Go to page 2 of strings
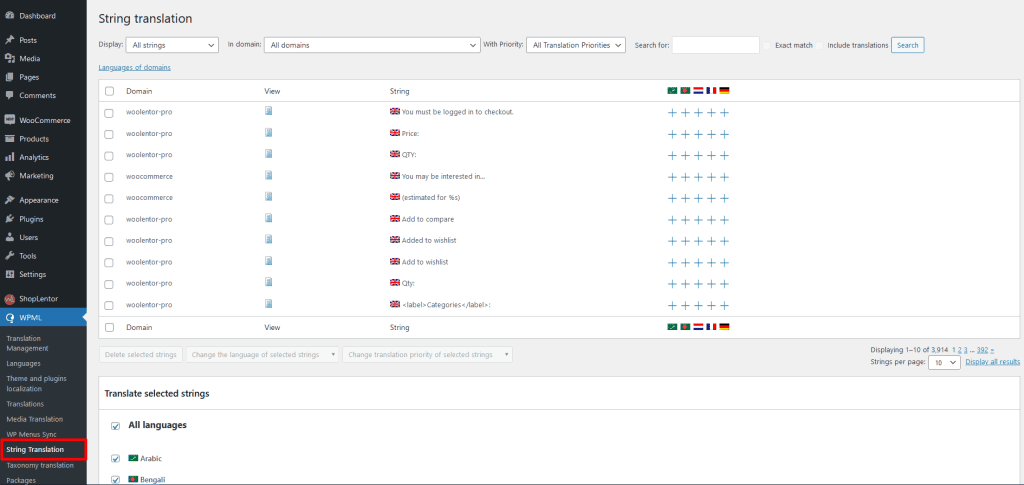This screenshot has height=485, width=1024. coord(959,350)
